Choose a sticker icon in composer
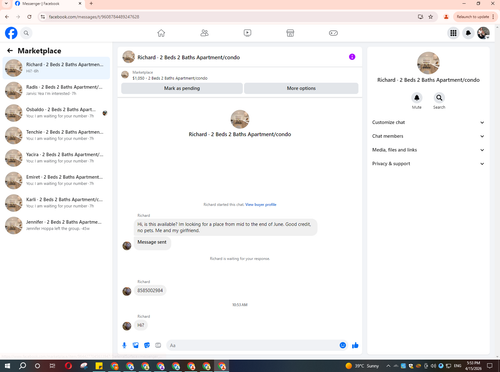The image size is (500, 372). (x=147, y=345)
